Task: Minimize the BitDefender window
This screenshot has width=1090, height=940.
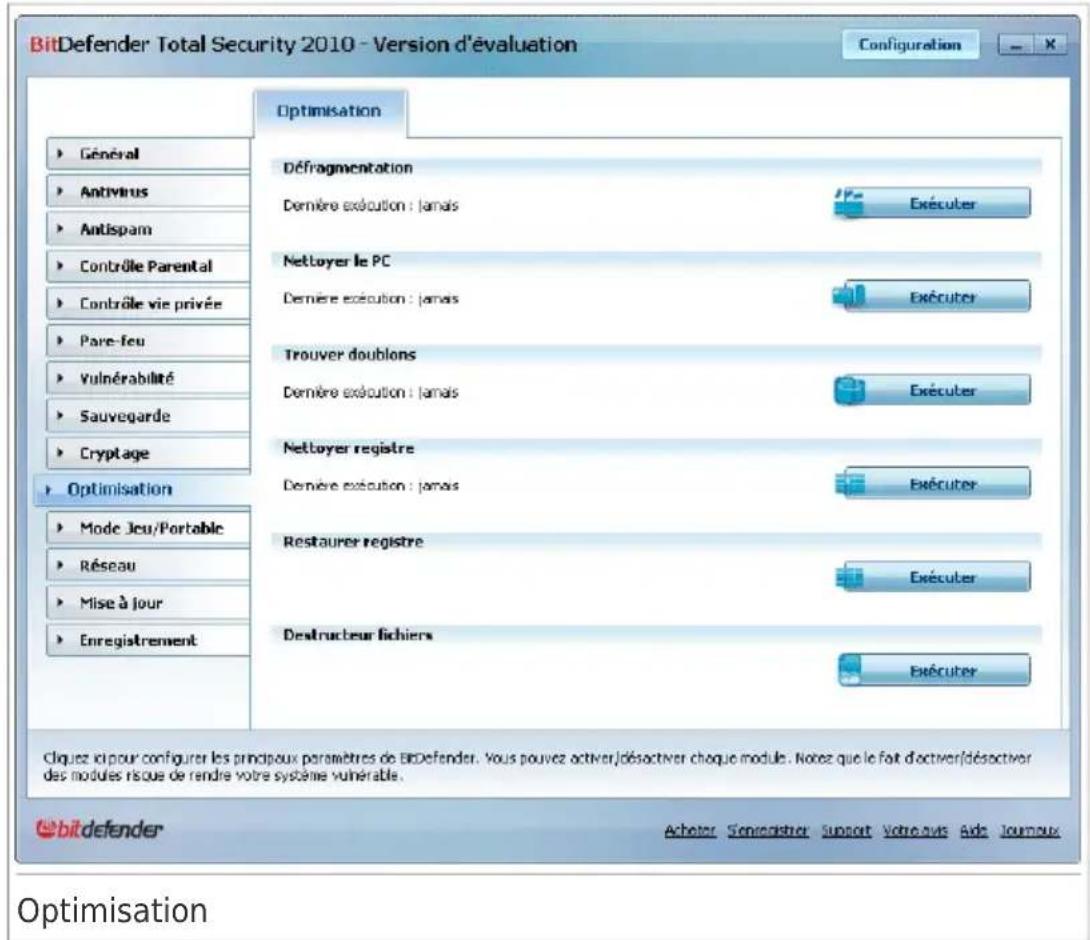Action: [x=1016, y=45]
